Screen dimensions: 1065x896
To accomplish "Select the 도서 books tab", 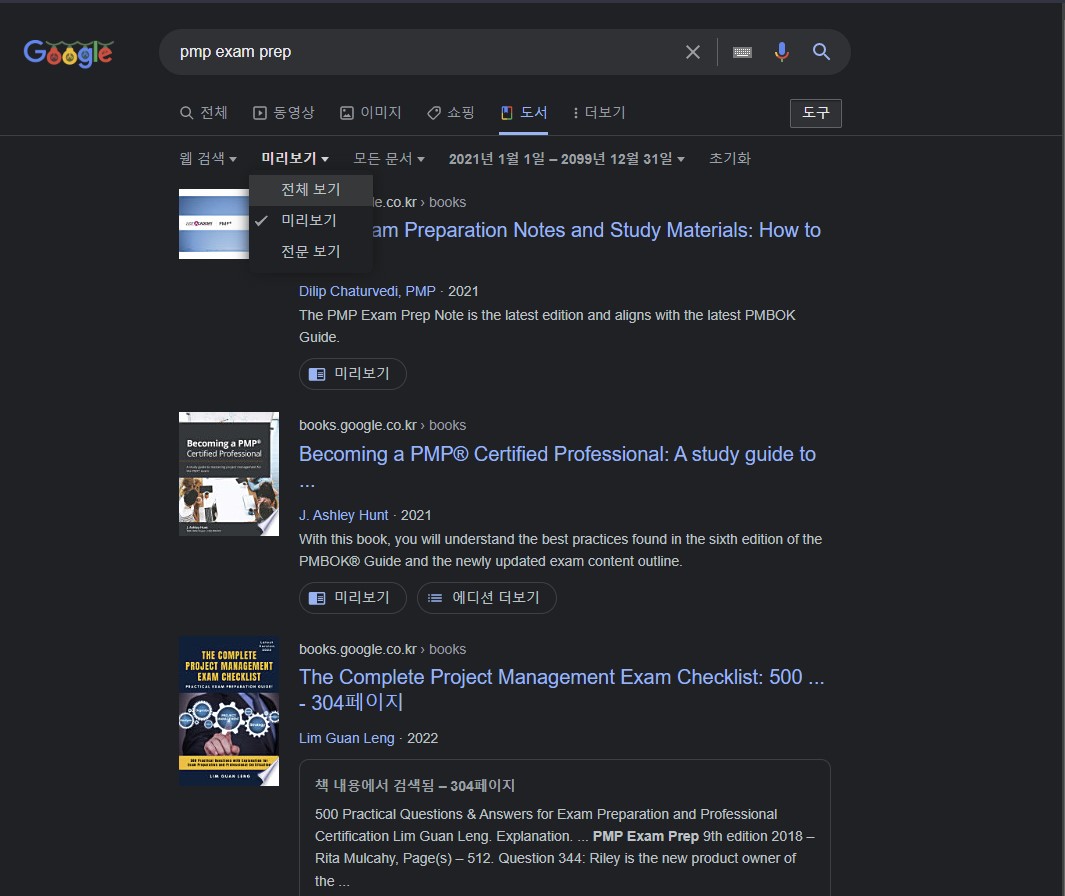I will tap(524, 113).
